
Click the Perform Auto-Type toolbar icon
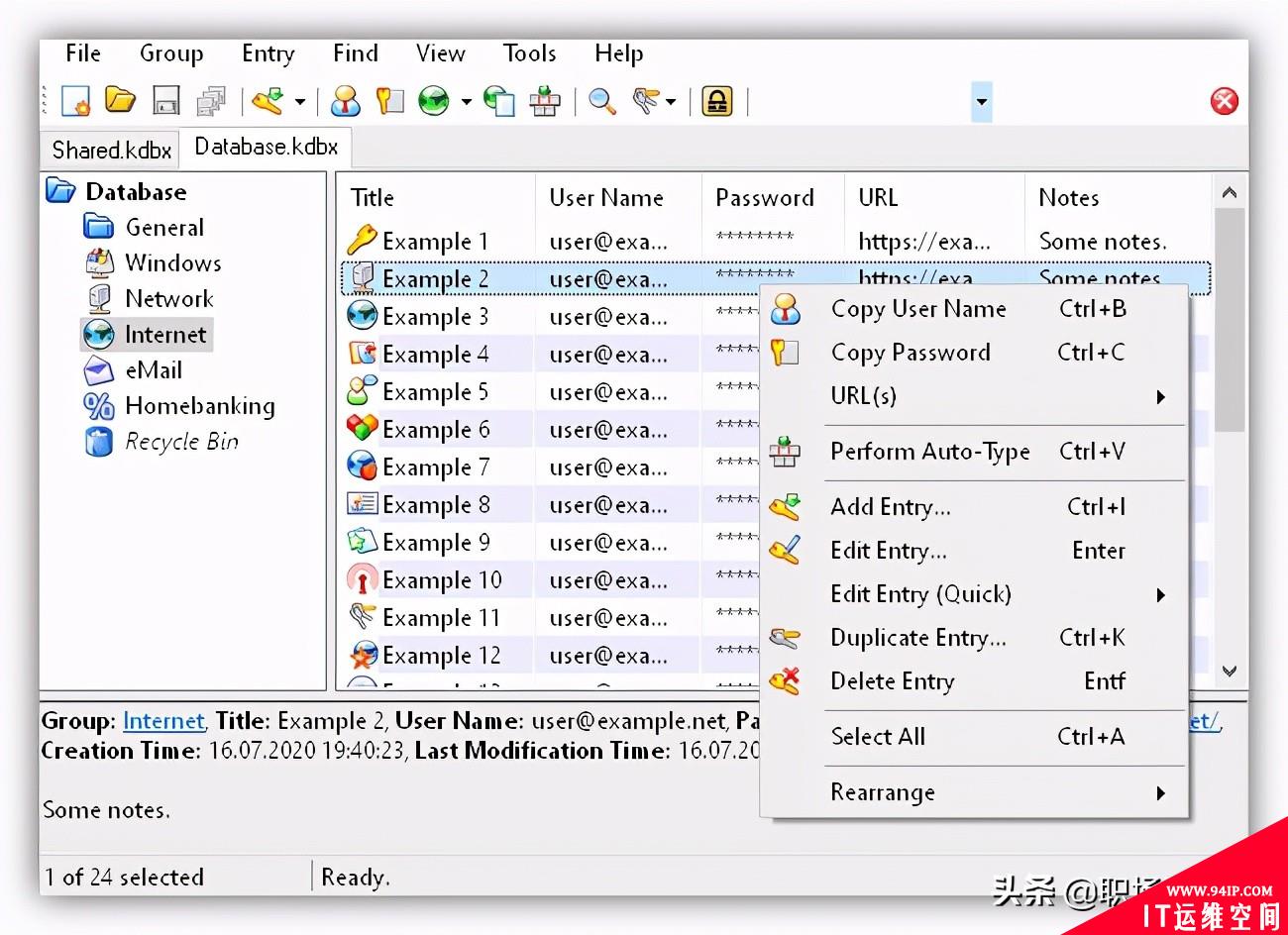pos(545,101)
